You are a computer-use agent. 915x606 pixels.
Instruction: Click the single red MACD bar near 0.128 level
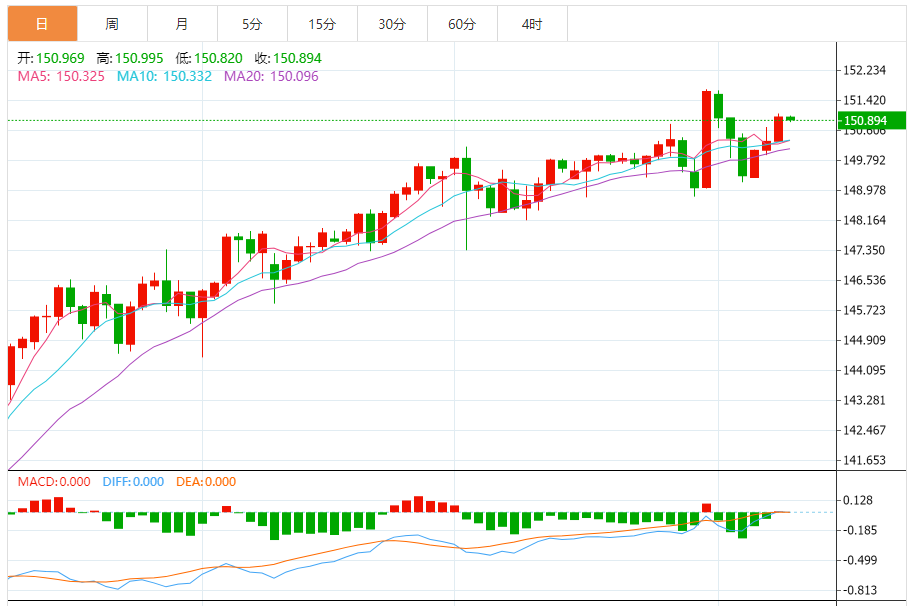[x=706, y=508]
